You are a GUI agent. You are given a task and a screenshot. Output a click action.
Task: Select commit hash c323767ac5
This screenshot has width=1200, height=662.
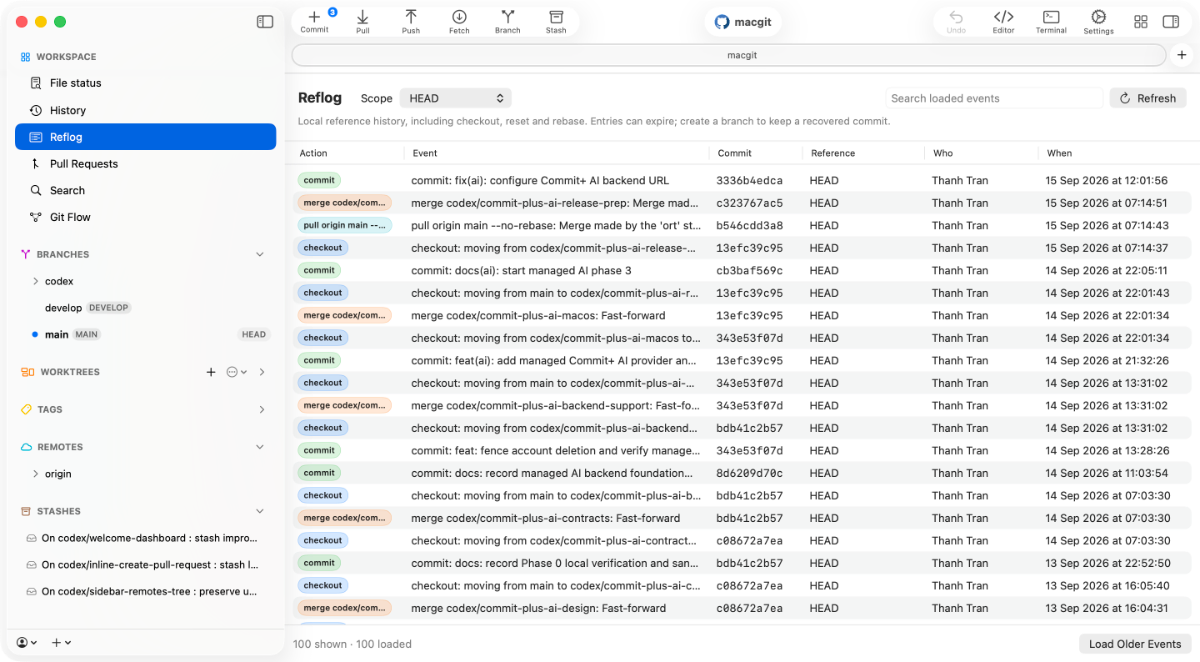point(750,203)
